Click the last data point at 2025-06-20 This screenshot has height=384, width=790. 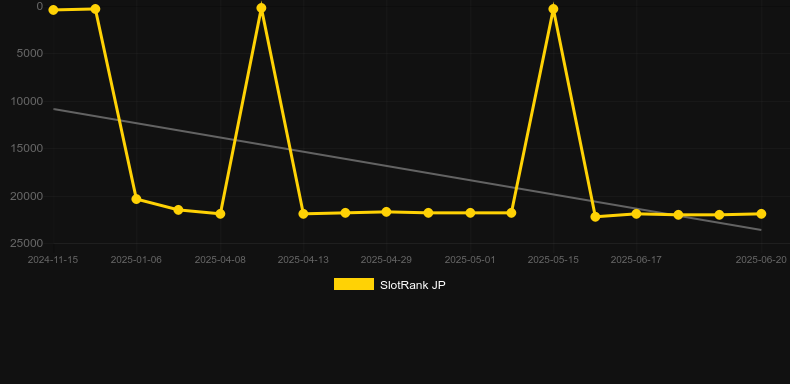point(761,214)
